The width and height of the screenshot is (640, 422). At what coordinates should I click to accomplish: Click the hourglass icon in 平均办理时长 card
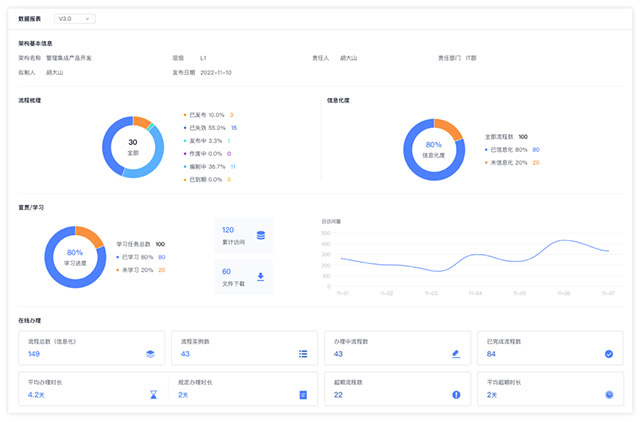(x=153, y=395)
